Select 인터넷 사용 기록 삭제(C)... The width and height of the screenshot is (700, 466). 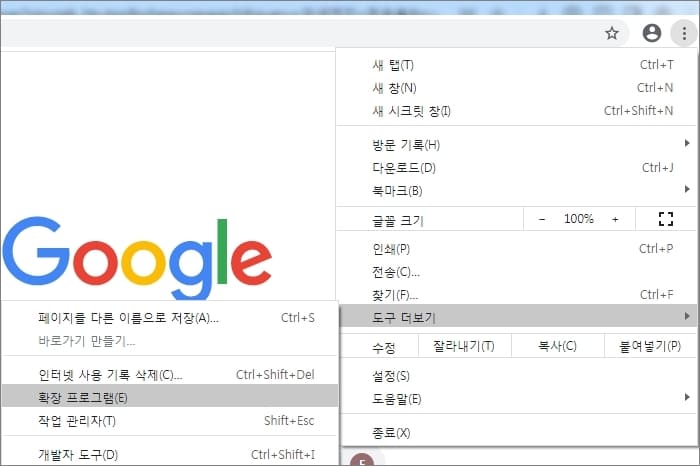pyautogui.click(x=170, y=374)
